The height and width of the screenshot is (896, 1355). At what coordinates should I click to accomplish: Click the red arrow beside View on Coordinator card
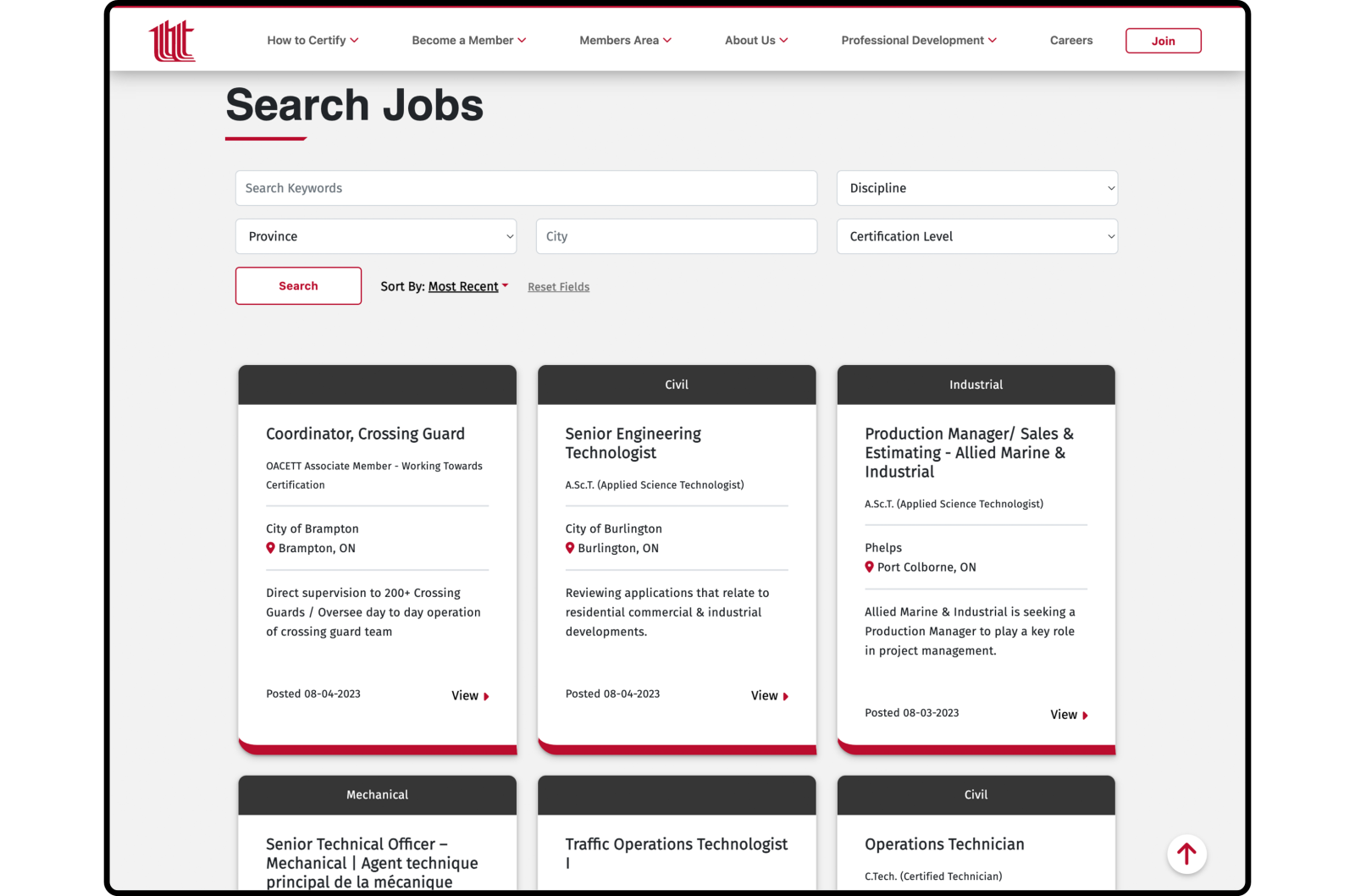click(x=487, y=696)
